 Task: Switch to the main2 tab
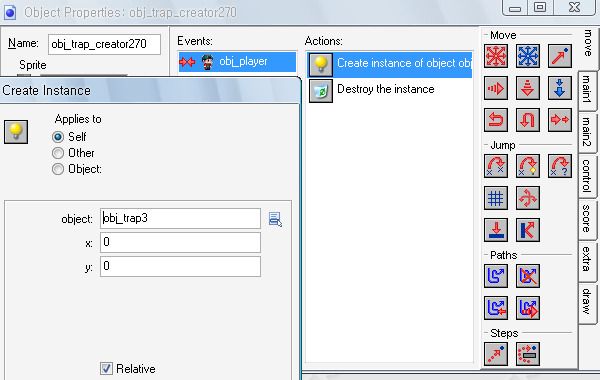pyautogui.click(x=587, y=133)
